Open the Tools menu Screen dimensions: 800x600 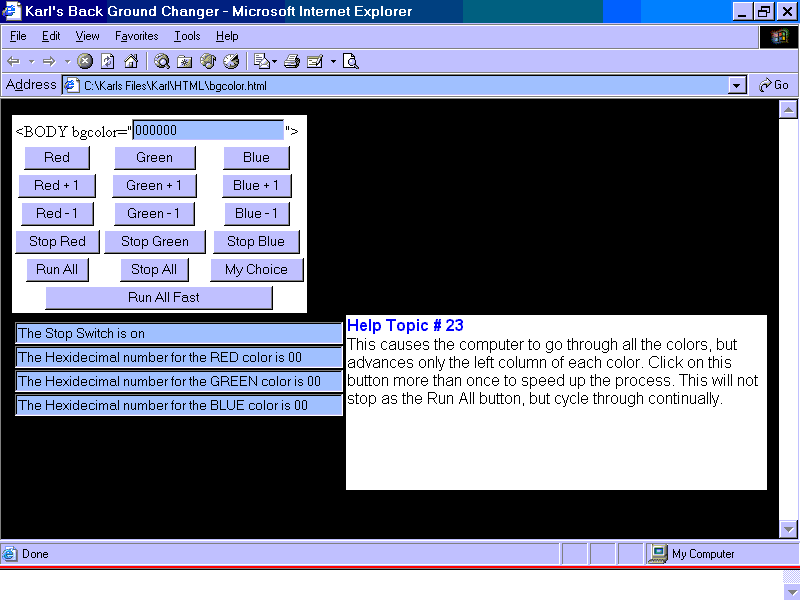coord(187,36)
